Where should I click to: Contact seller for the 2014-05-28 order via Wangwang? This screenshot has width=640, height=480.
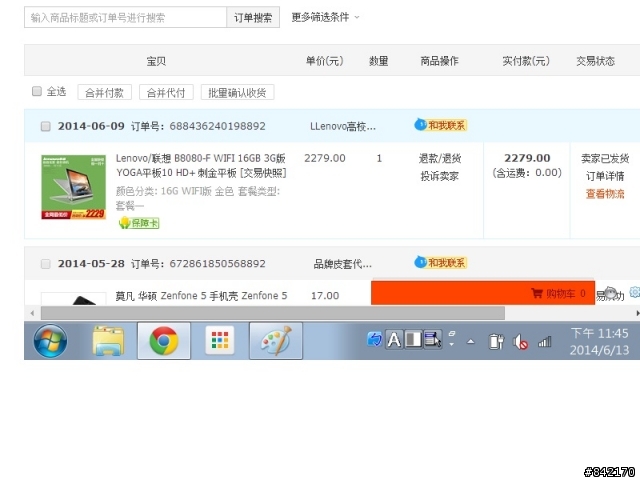pos(440,262)
